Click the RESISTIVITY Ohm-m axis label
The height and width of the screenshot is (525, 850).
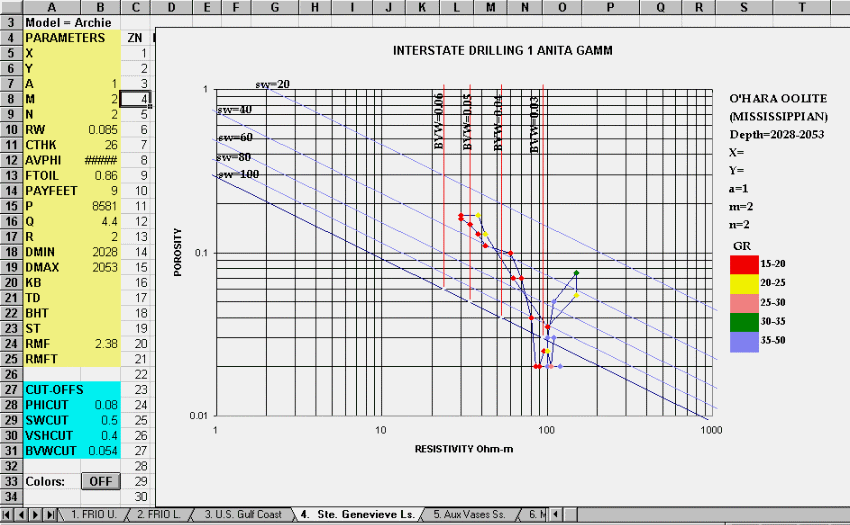[462, 449]
